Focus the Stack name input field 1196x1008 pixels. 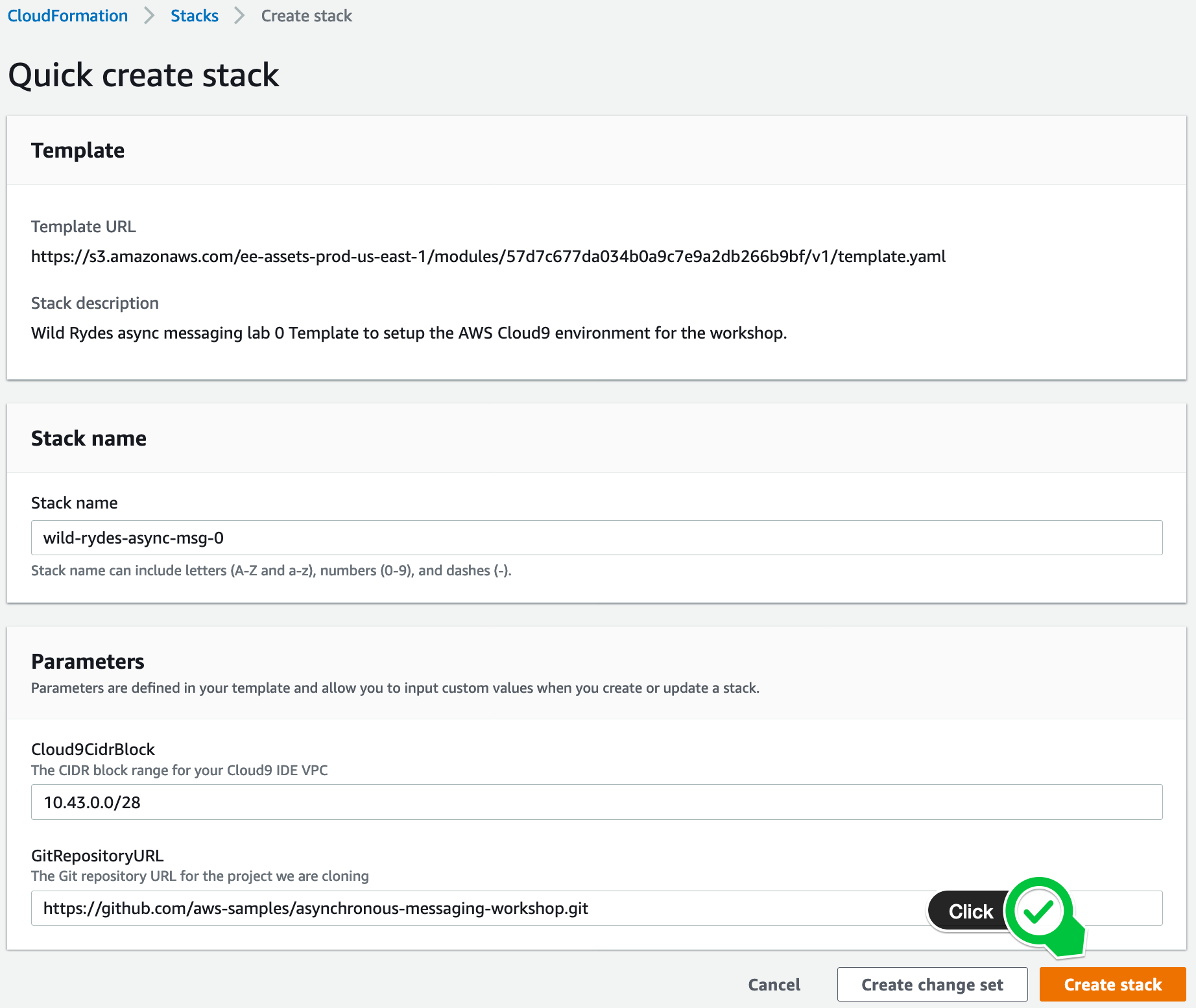pyautogui.click(x=597, y=538)
